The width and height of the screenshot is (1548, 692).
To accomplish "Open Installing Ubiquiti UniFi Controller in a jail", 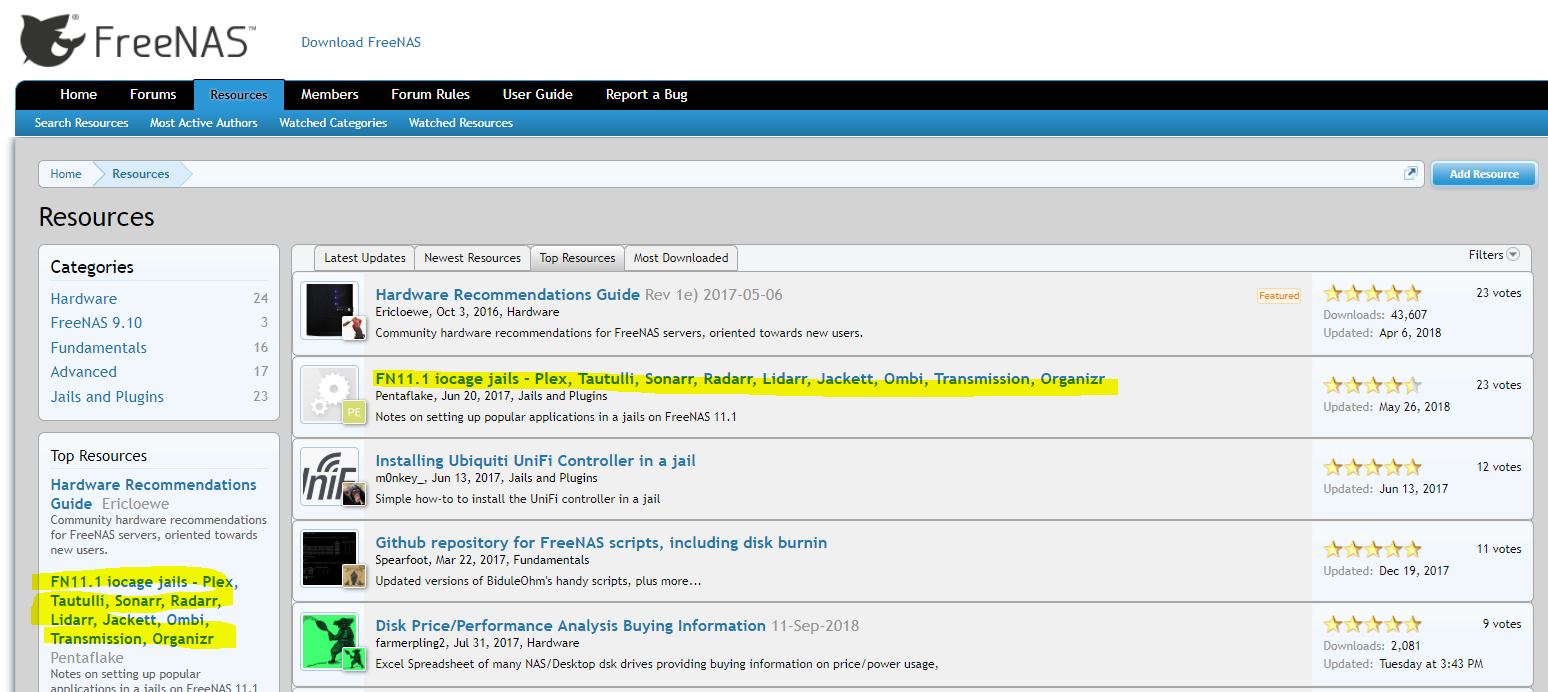I will (535, 461).
